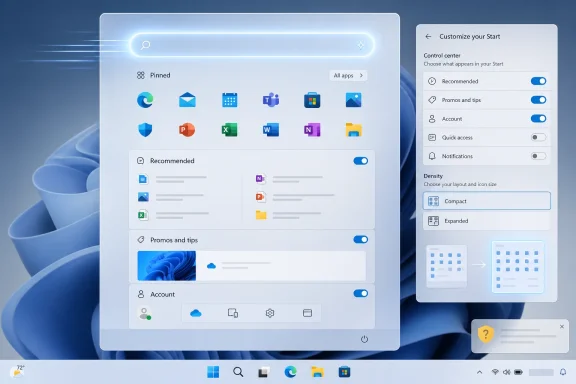Enable Quick access toggle

click(x=538, y=137)
